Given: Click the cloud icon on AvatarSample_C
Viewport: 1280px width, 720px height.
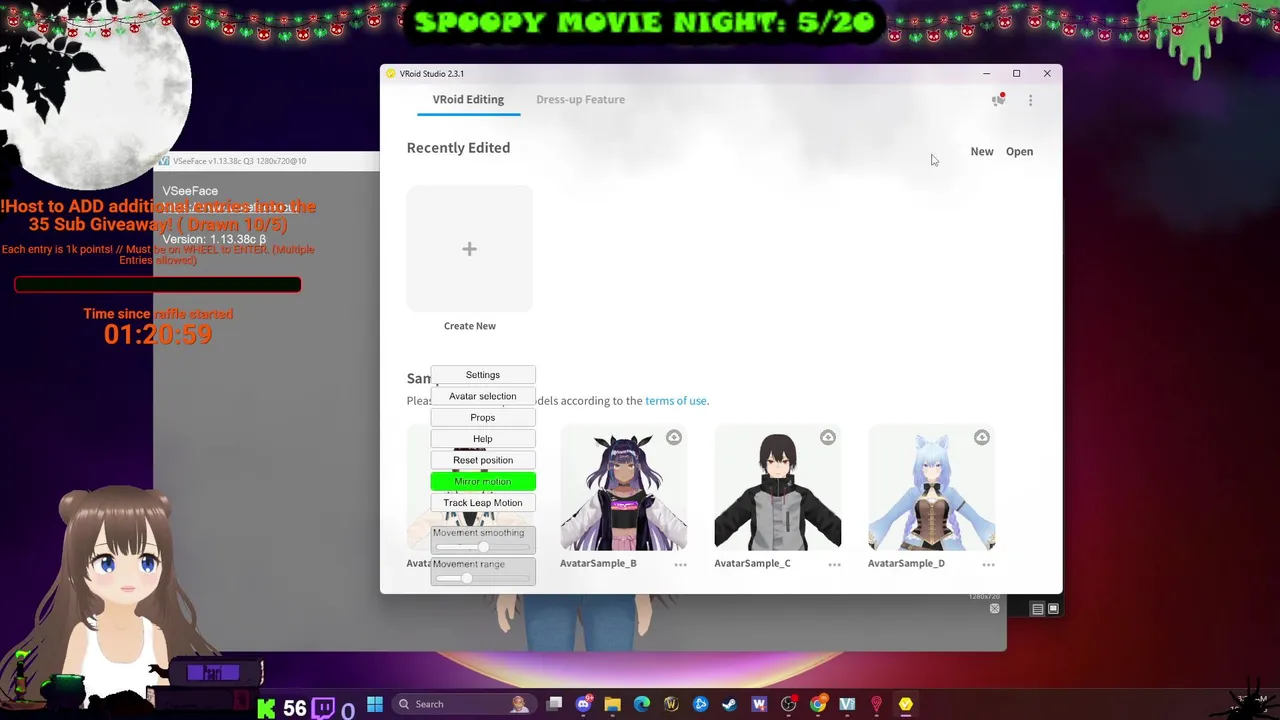Looking at the screenshot, I should [828, 437].
